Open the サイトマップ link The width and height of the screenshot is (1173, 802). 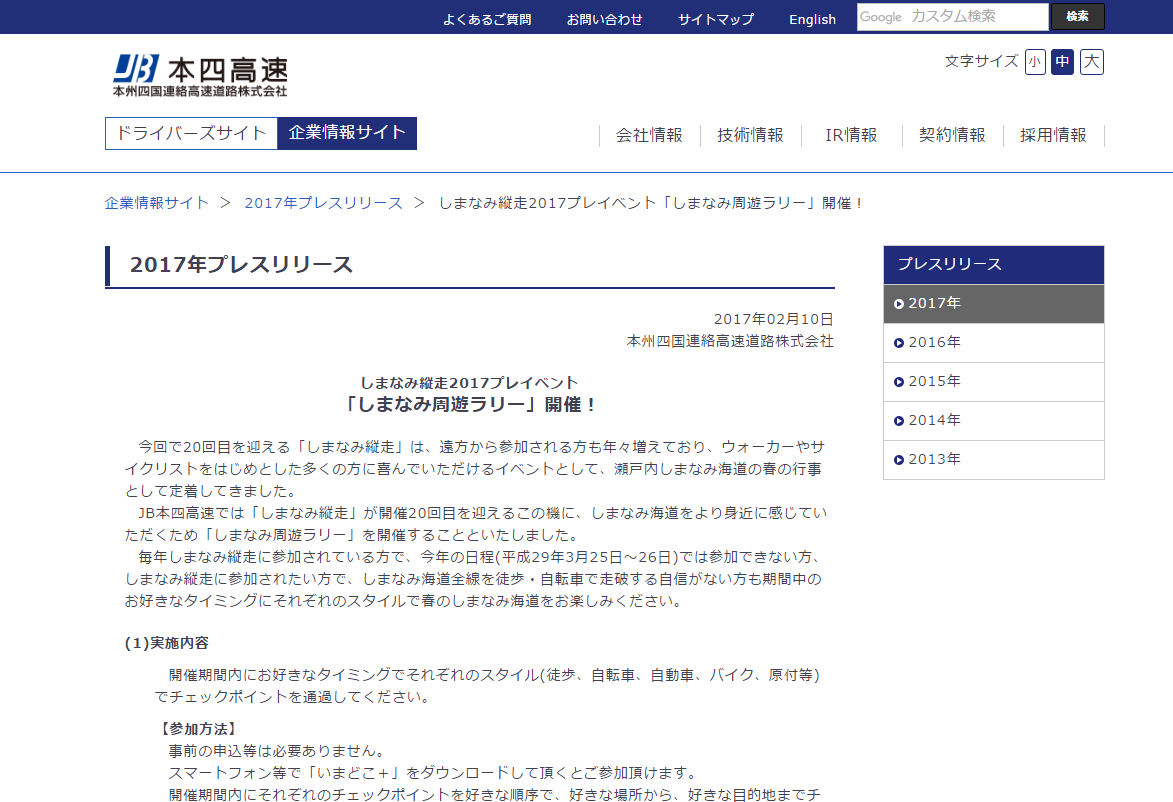pyautogui.click(x=716, y=19)
